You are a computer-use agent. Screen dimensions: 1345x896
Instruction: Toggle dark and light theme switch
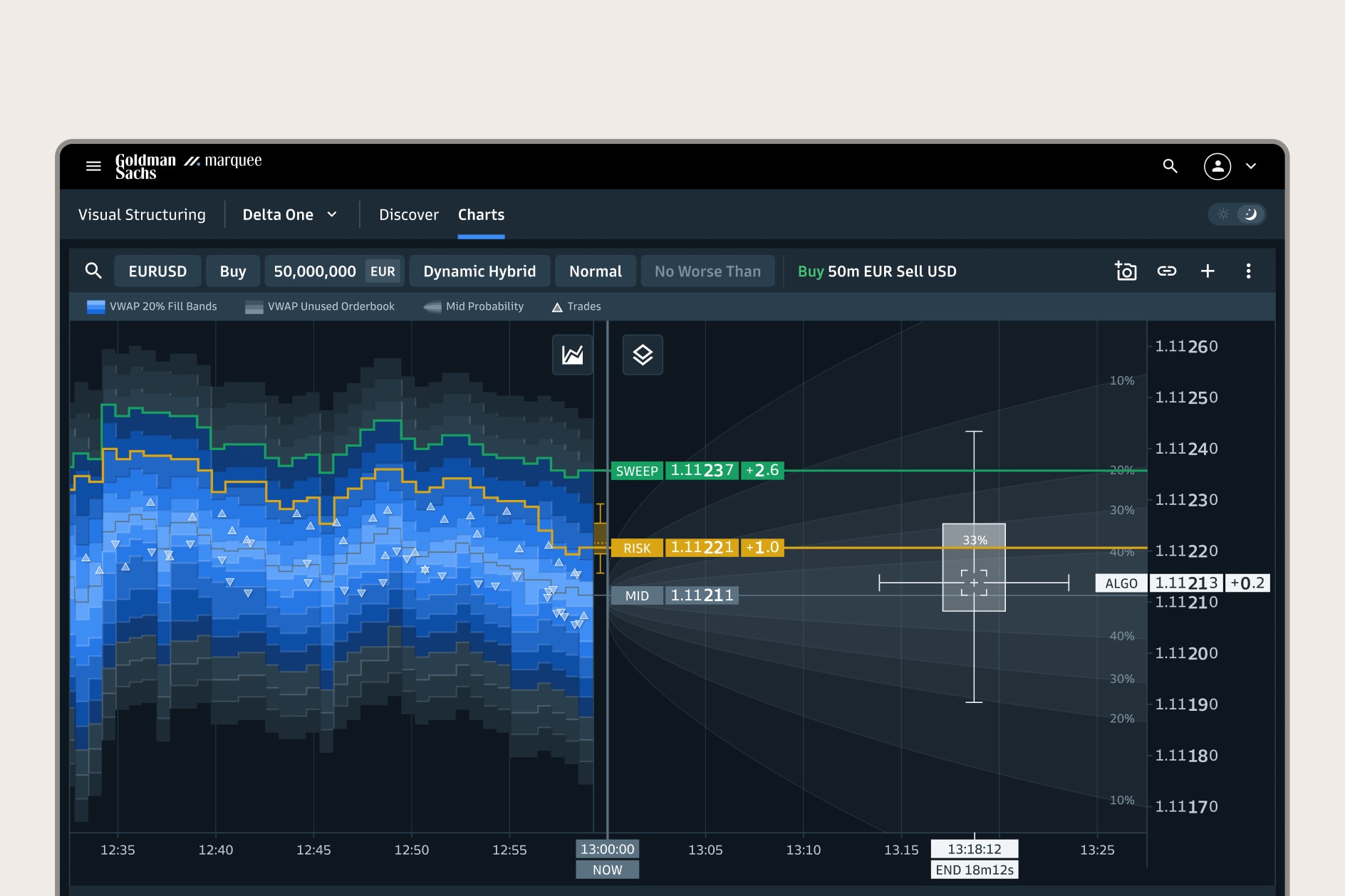click(1237, 214)
